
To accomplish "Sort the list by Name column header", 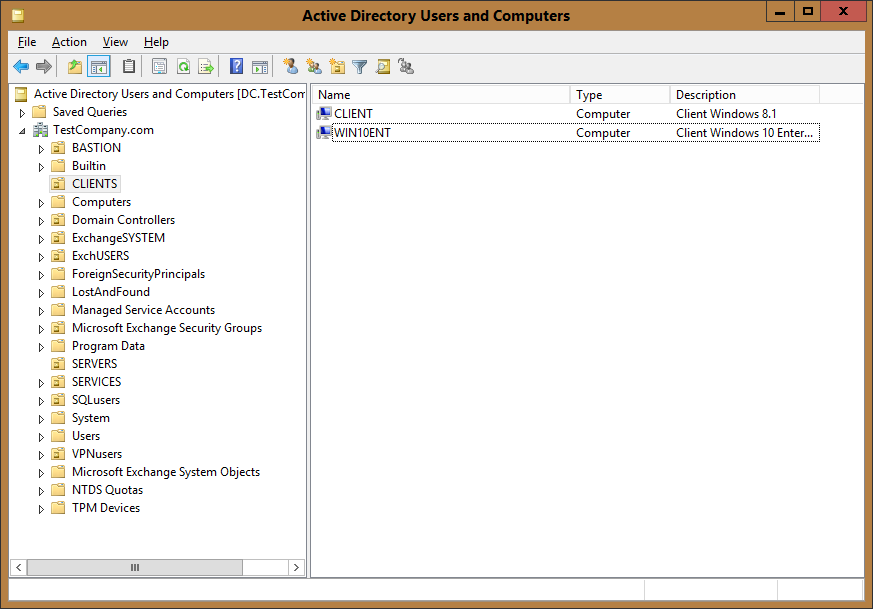I will pos(441,95).
